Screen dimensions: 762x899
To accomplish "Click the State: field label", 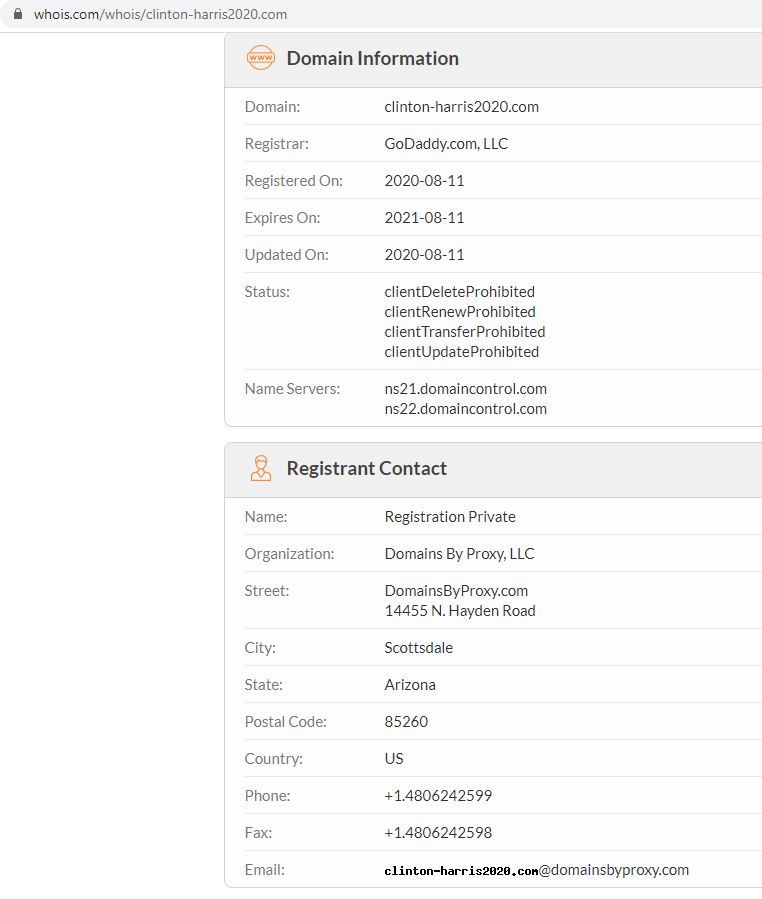I will pos(264,685).
